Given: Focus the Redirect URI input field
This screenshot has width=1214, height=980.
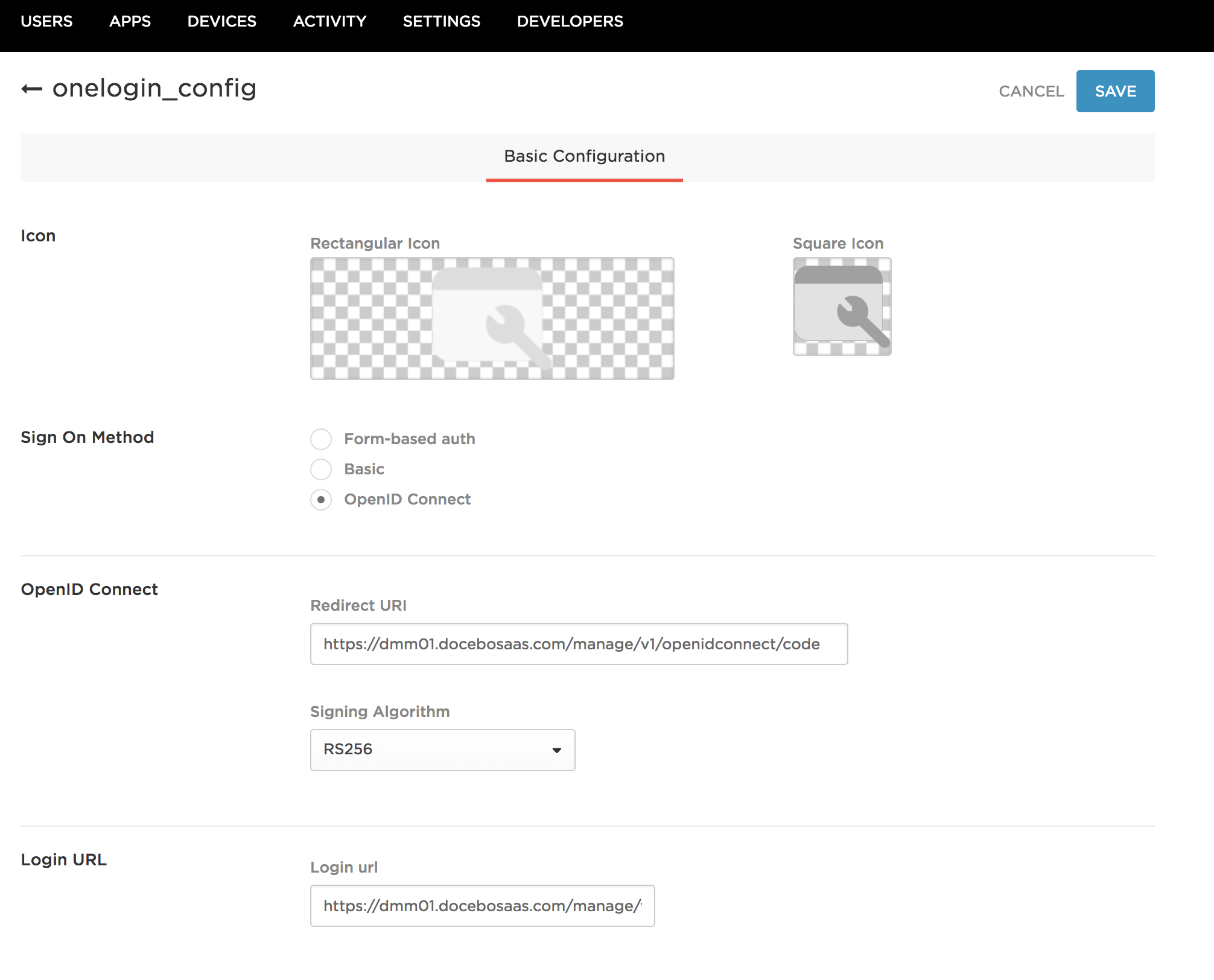Looking at the screenshot, I should (579, 644).
